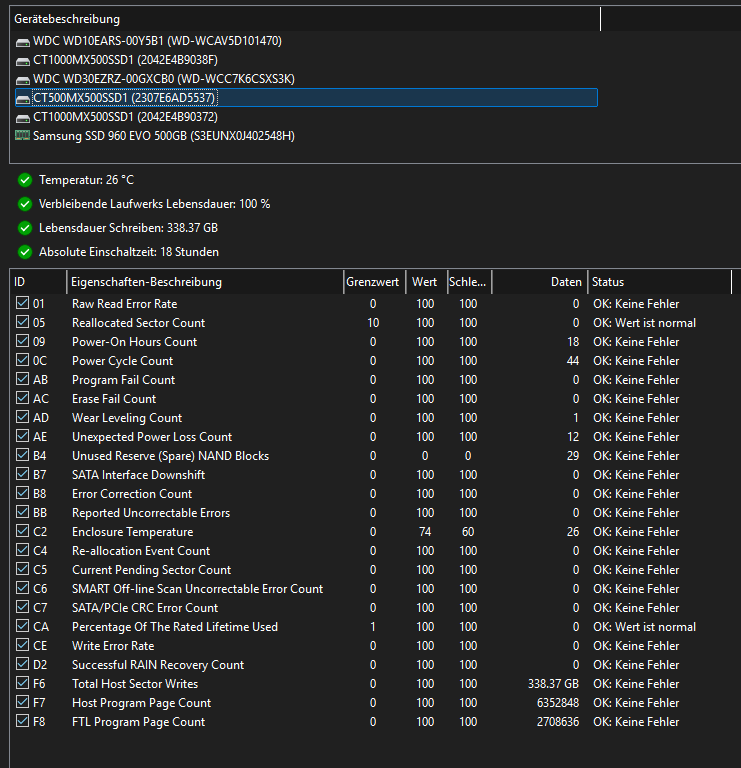Click 'Absolute Einschaltzeit: 18 Stunden' text
Screen dimensions: 741x768
point(129,252)
